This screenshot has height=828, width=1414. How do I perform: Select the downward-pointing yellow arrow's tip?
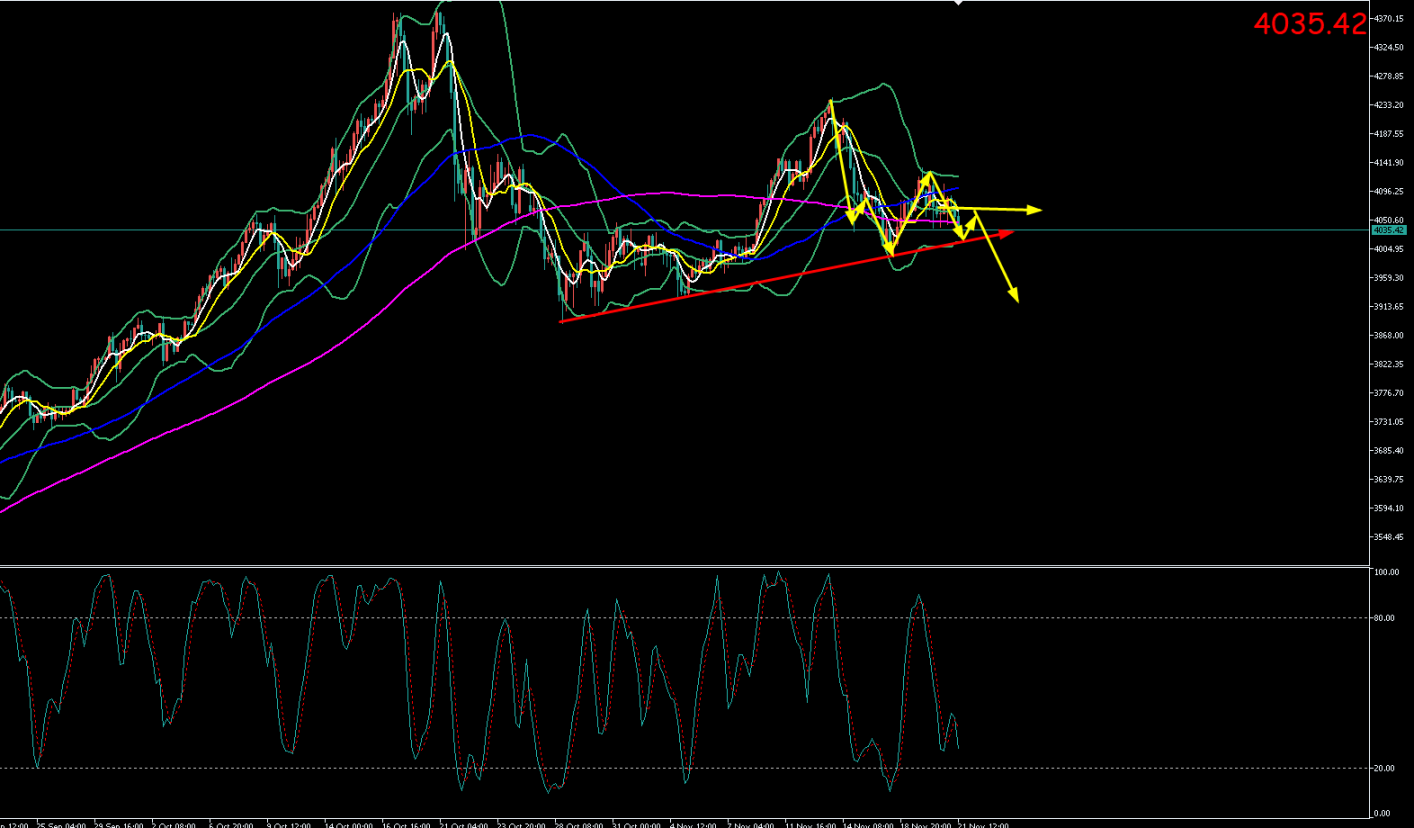1016,298
